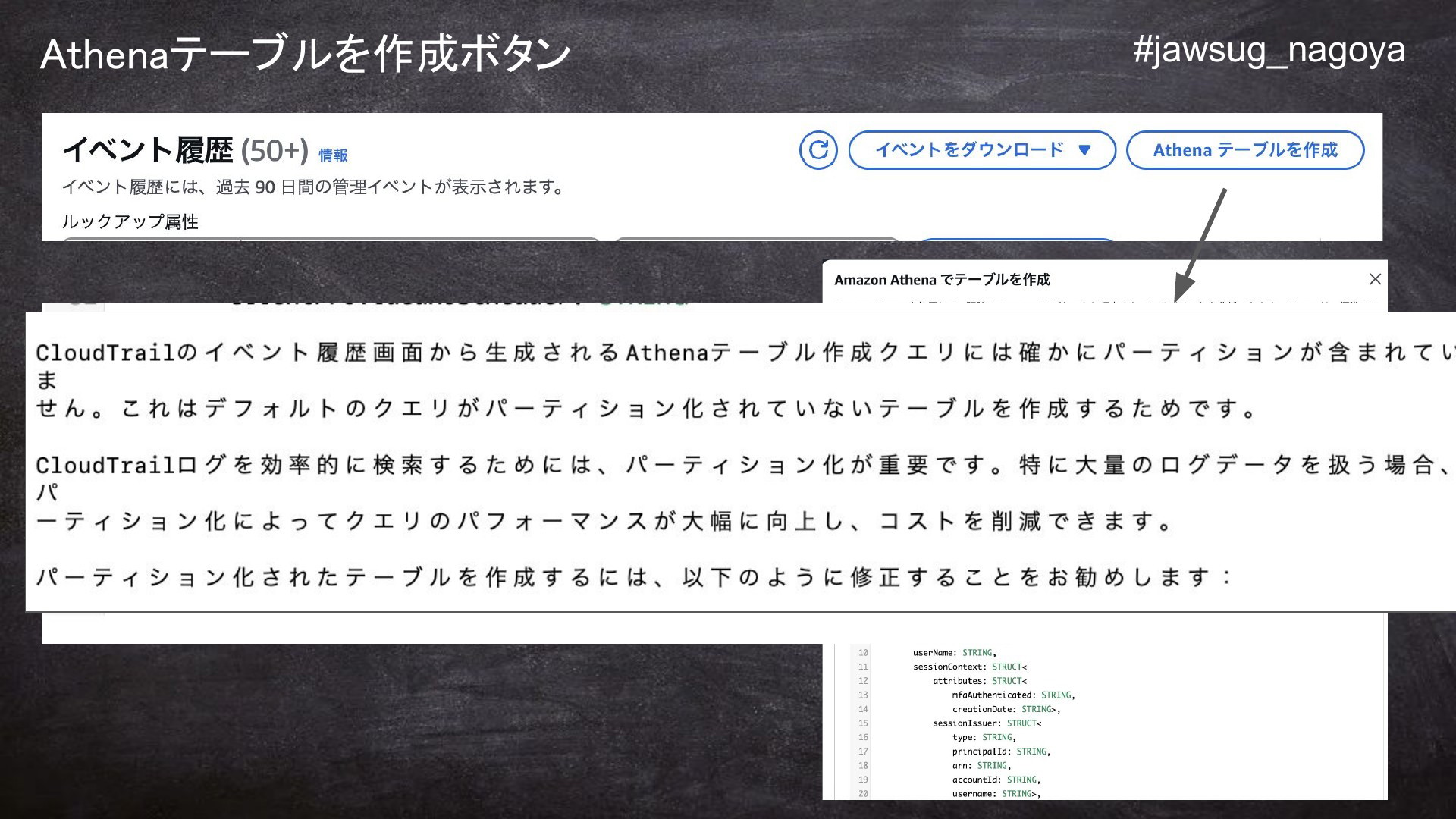
Task: Click the refresh icon in event history
Action: pos(818,150)
